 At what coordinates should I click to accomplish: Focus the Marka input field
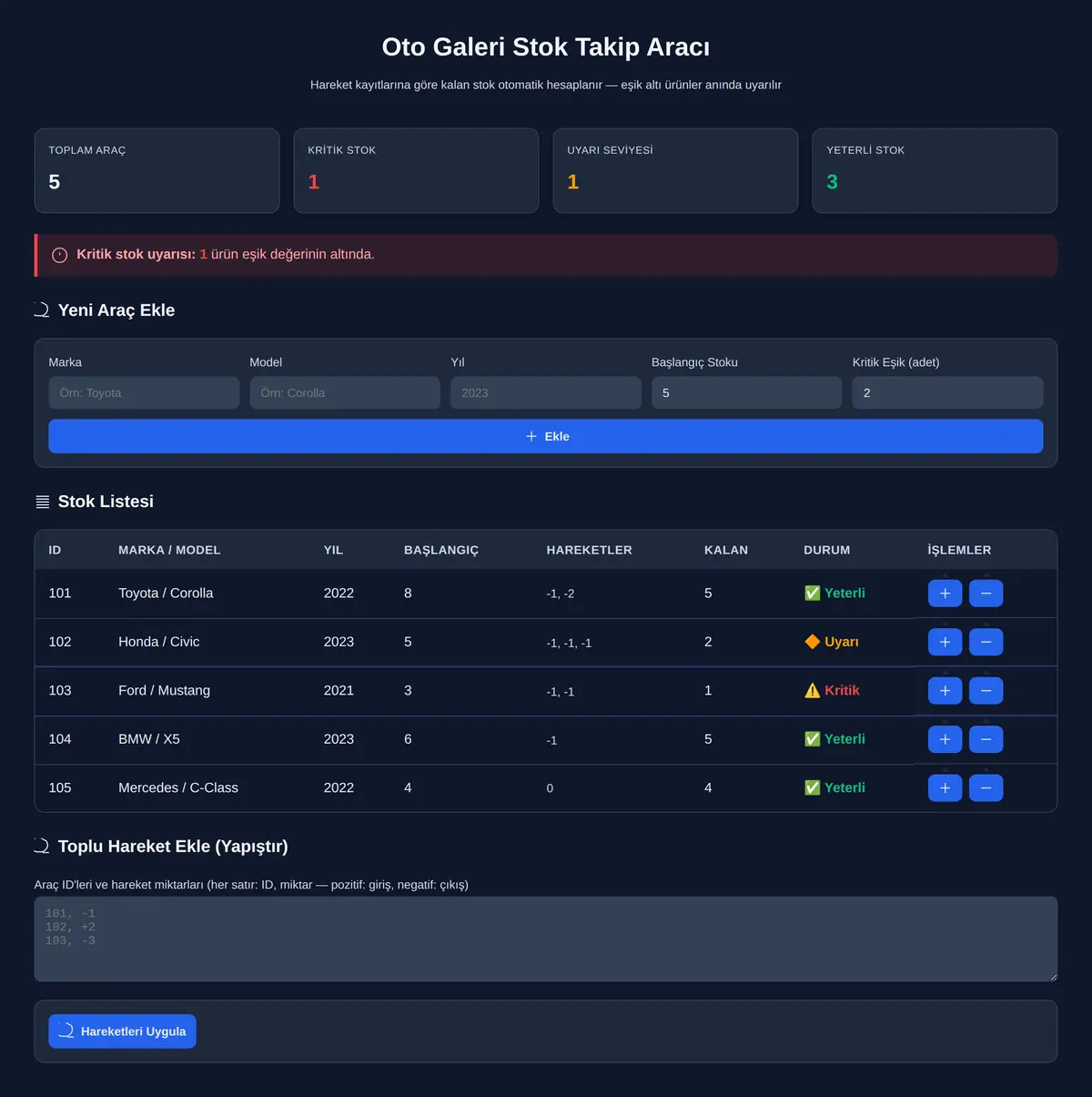[144, 393]
